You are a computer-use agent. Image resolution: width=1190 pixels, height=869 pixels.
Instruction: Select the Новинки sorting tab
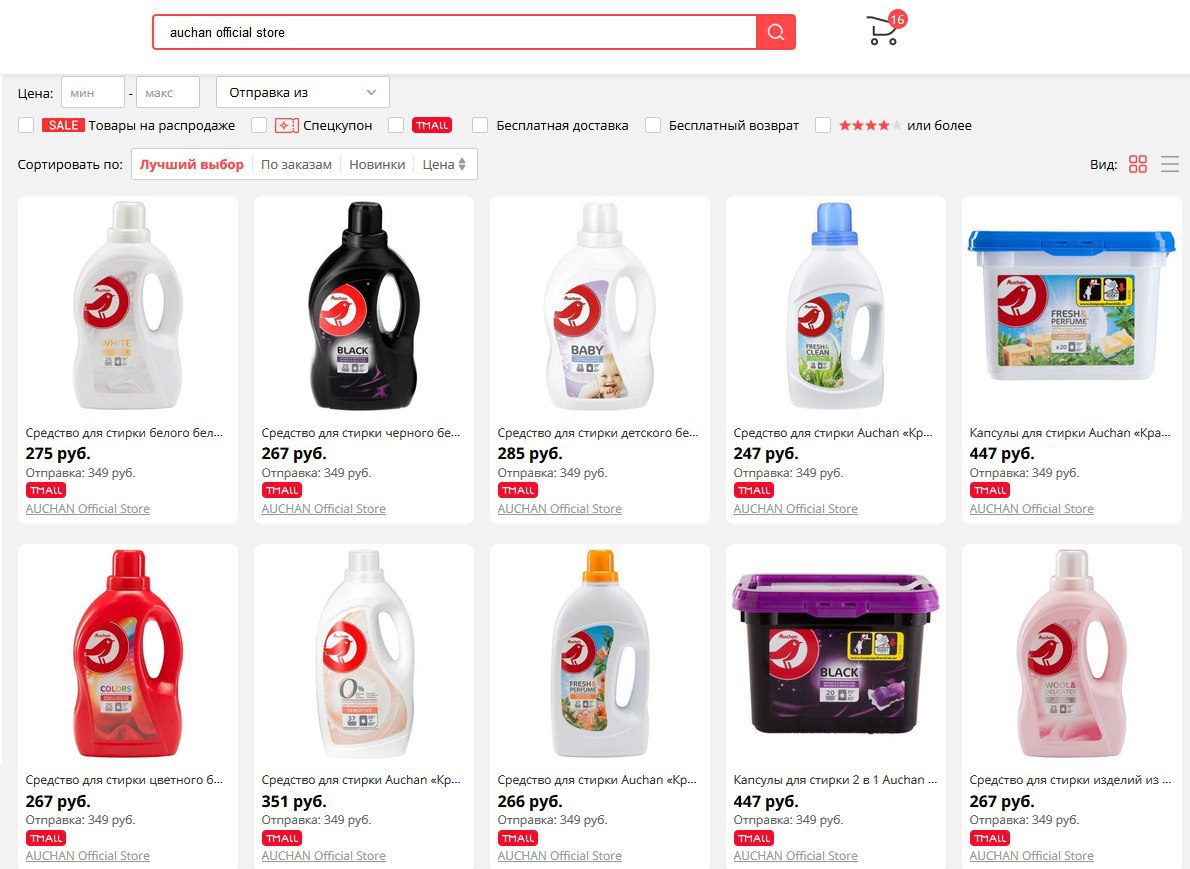[x=377, y=165]
